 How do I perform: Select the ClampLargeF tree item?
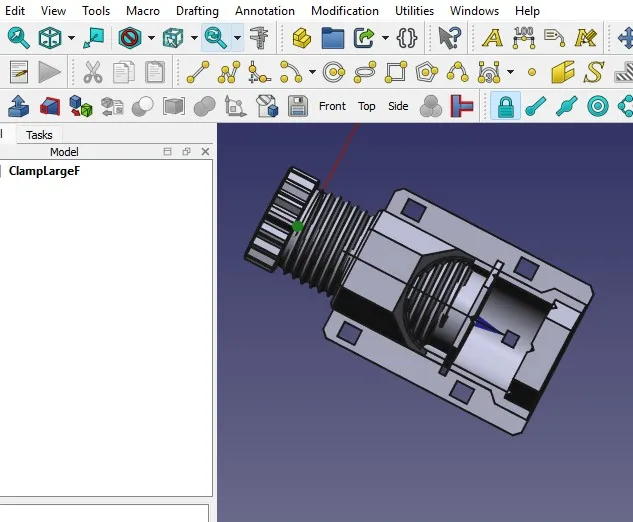[44, 171]
